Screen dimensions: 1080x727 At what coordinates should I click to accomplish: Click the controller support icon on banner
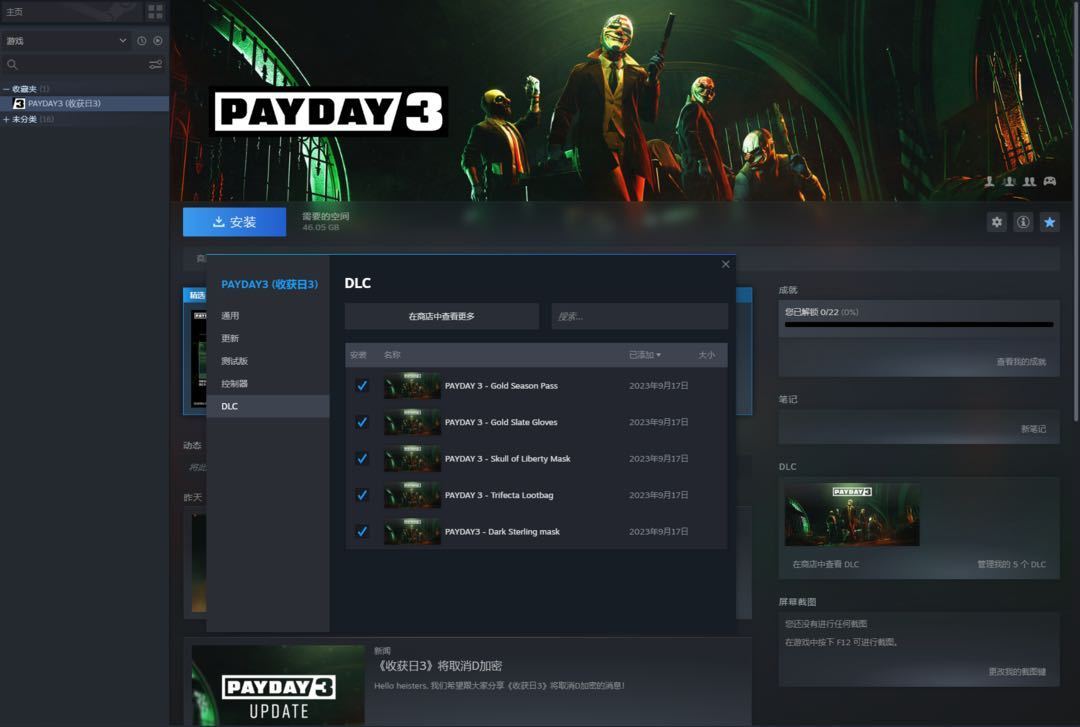click(x=1049, y=181)
